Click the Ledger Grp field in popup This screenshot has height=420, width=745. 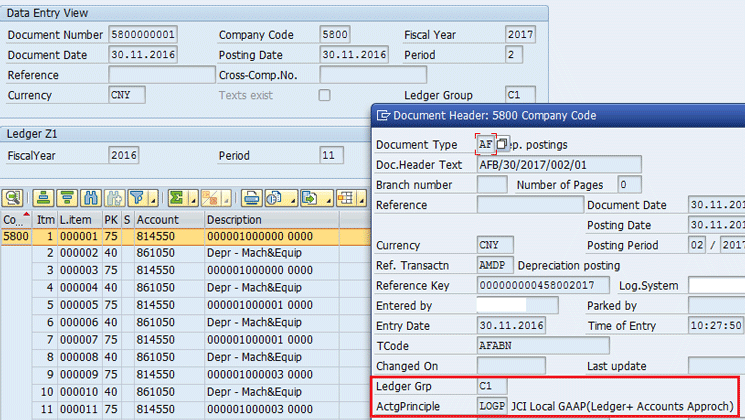pyautogui.click(x=492, y=385)
